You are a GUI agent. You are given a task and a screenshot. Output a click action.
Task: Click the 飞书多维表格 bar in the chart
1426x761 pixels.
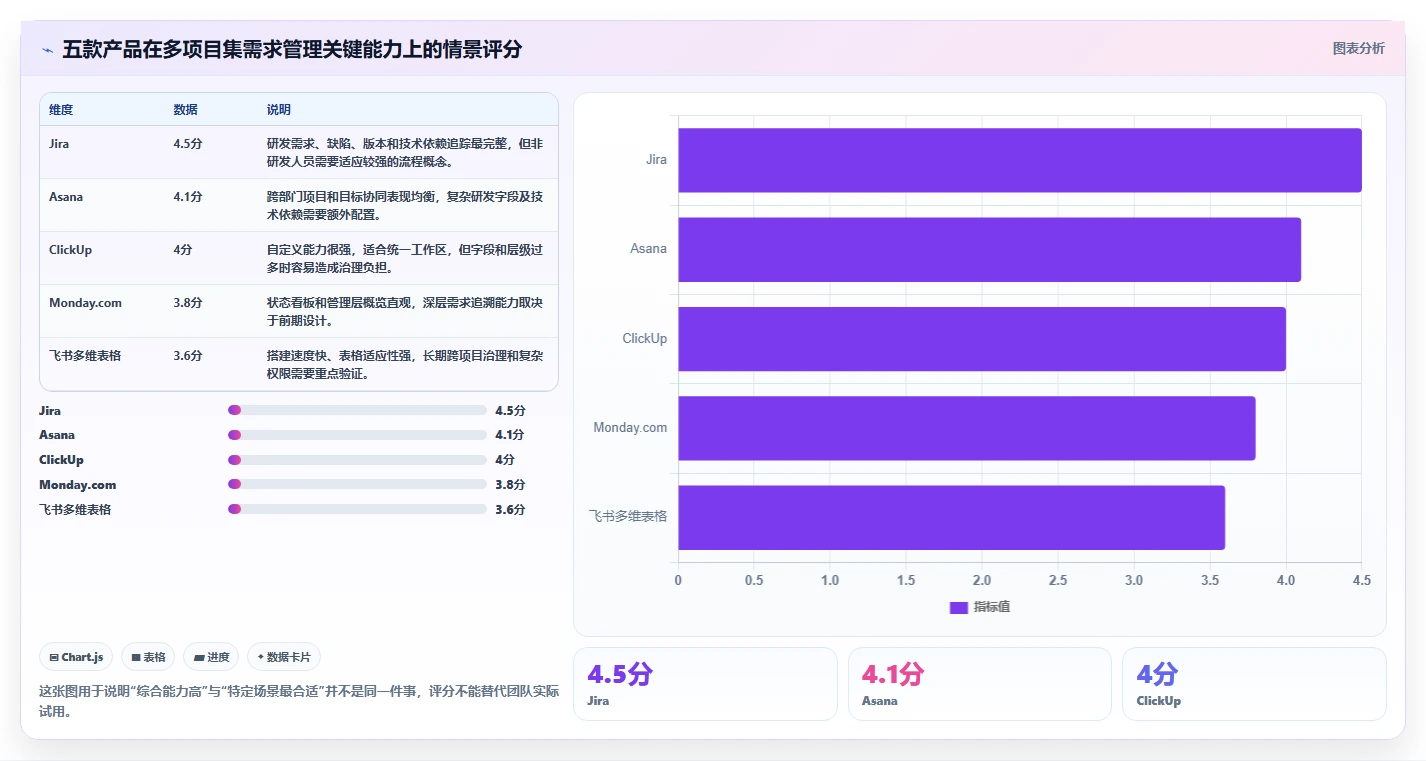click(952, 517)
